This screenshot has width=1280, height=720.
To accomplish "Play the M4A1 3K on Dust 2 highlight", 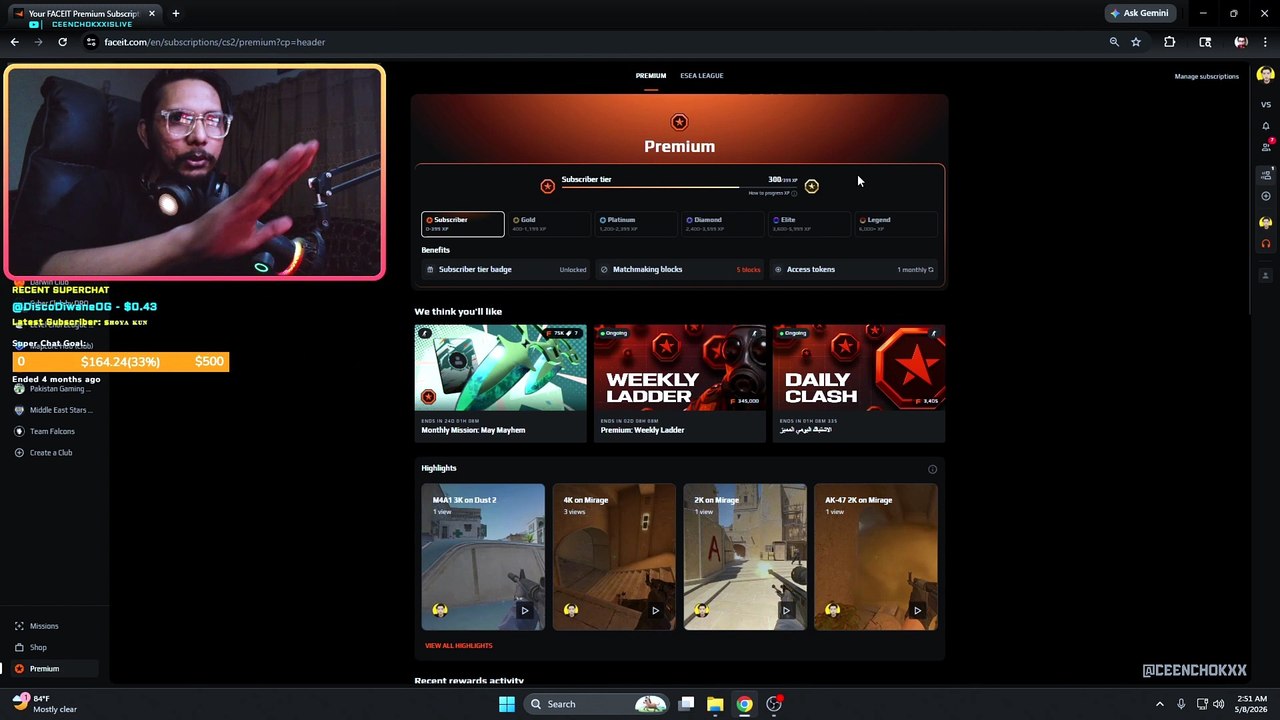I will (524, 610).
